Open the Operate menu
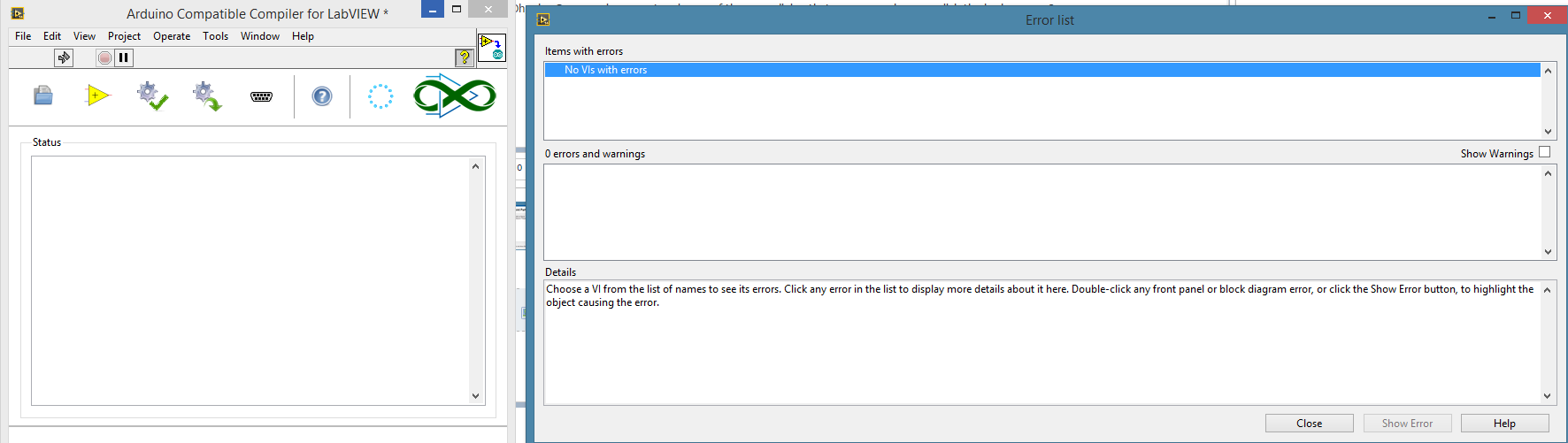The image size is (1568, 443). pyautogui.click(x=172, y=36)
